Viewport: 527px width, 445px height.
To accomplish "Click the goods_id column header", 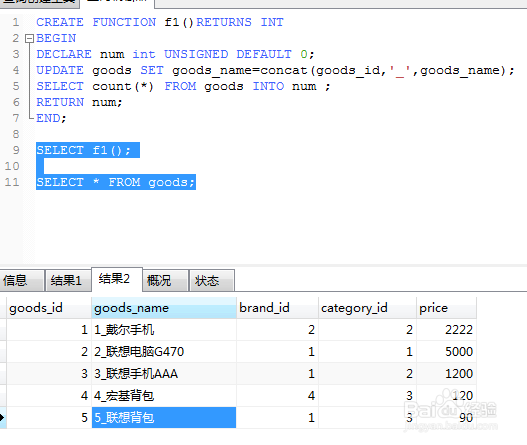I will coord(49,308).
